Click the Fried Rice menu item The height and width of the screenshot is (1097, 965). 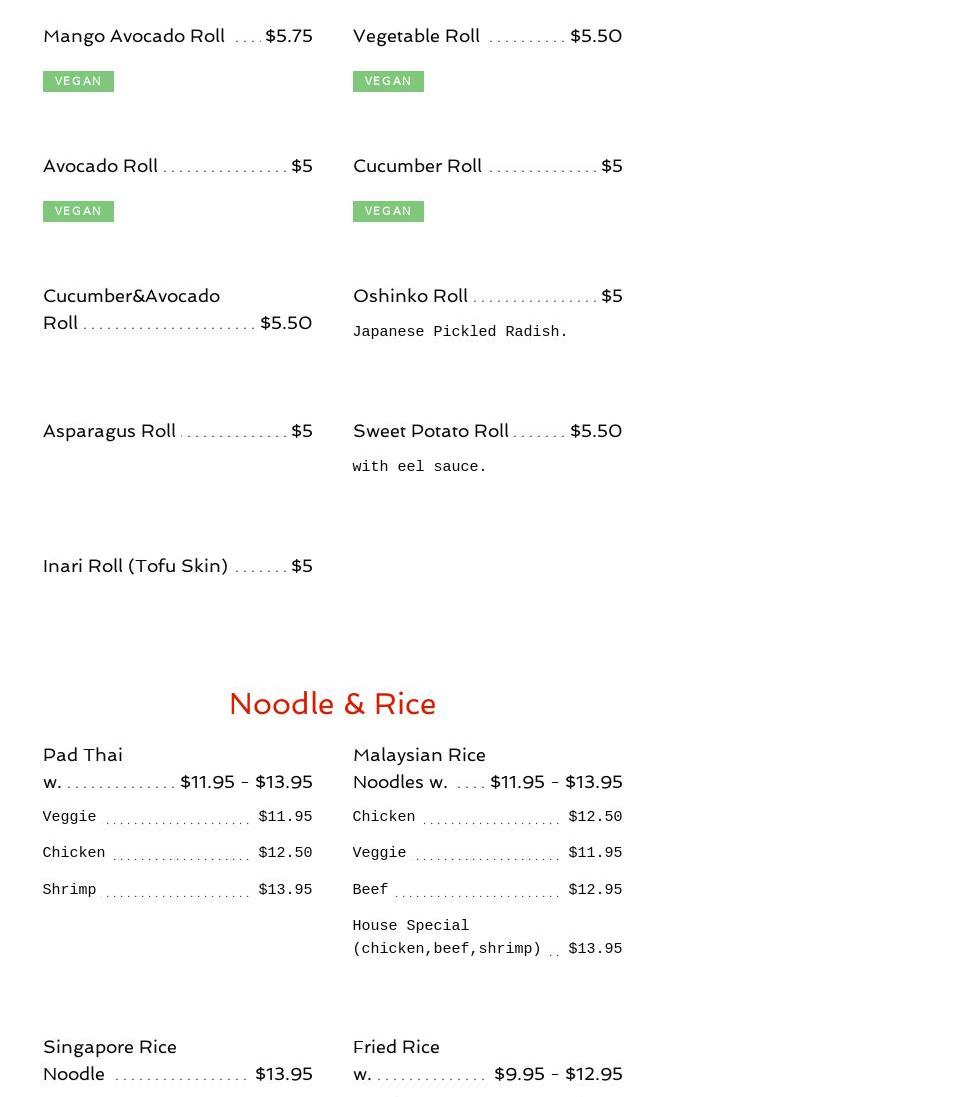tap(396, 1048)
